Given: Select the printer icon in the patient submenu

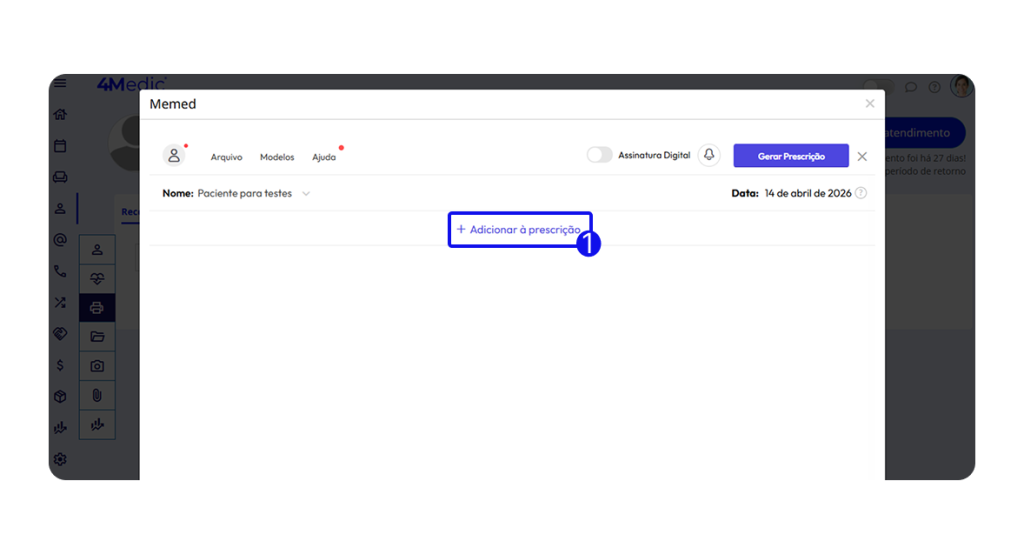Looking at the screenshot, I should [x=97, y=308].
